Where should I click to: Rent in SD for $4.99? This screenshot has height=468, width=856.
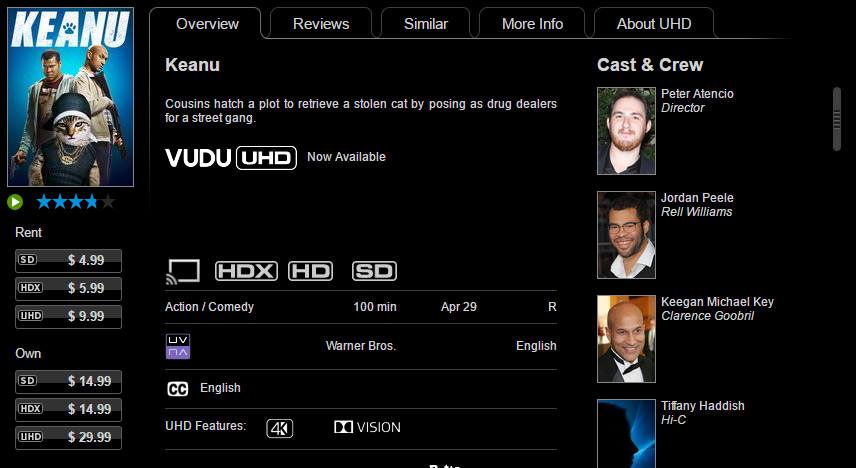coord(68,260)
